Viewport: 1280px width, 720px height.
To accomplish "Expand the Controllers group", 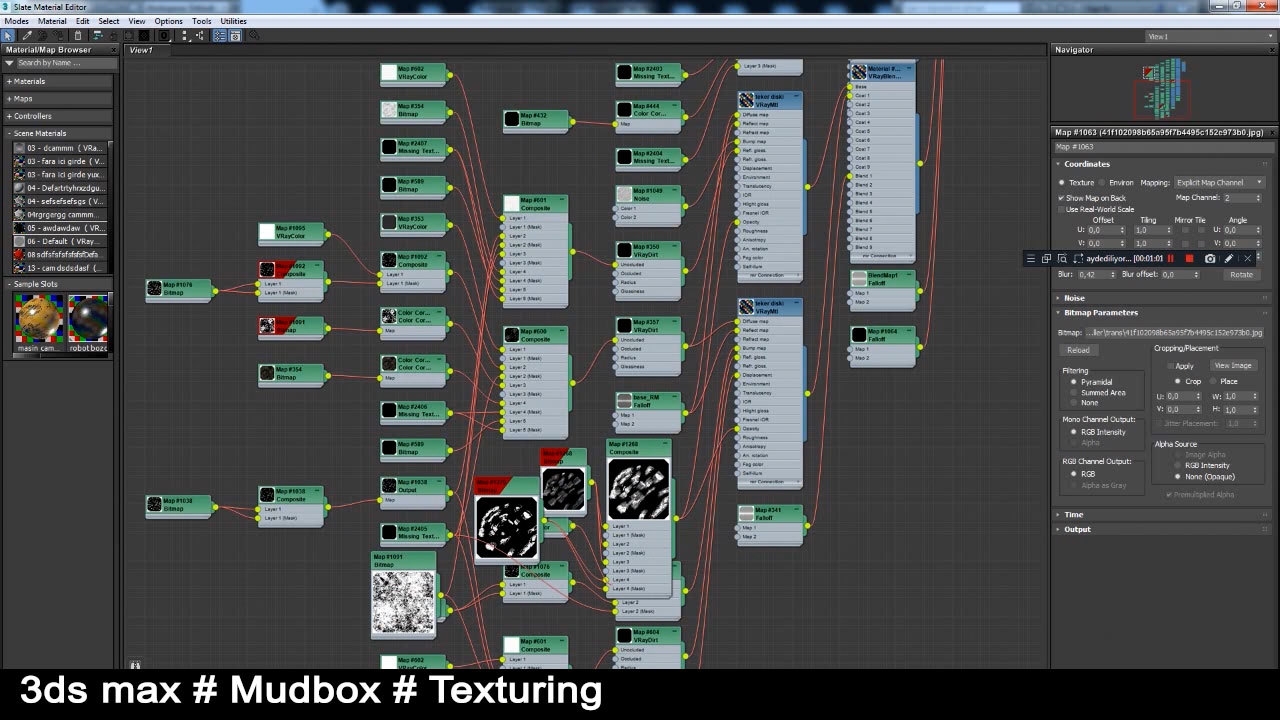I will click(58, 116).
